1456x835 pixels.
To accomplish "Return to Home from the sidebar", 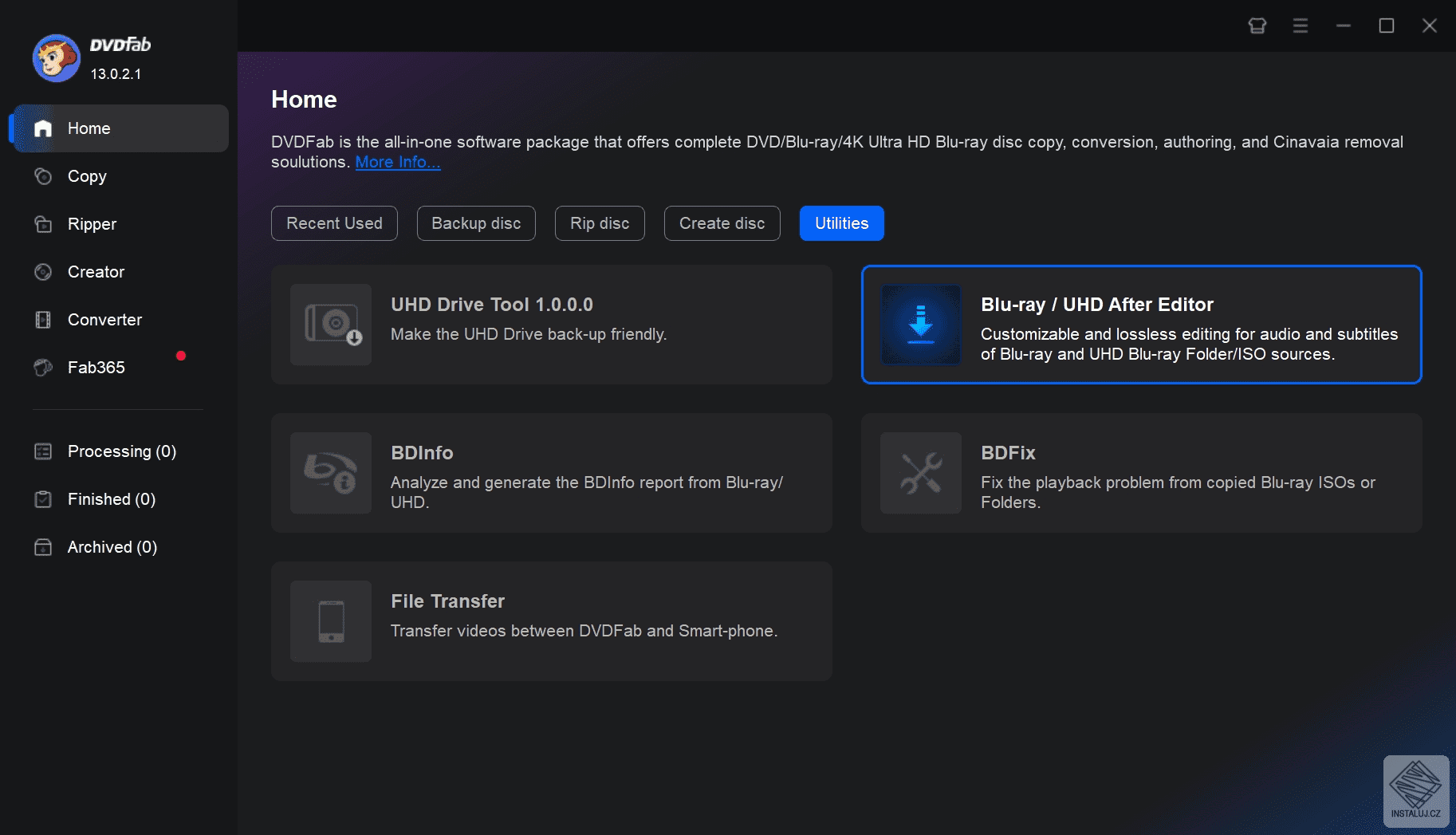I will click(x=89, y=128).
